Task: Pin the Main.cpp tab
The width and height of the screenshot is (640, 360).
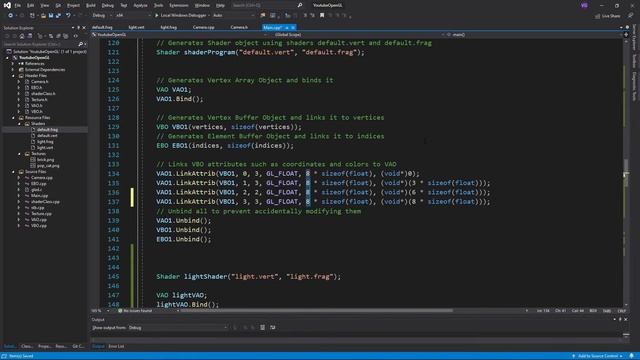Action: click(287, 27)
